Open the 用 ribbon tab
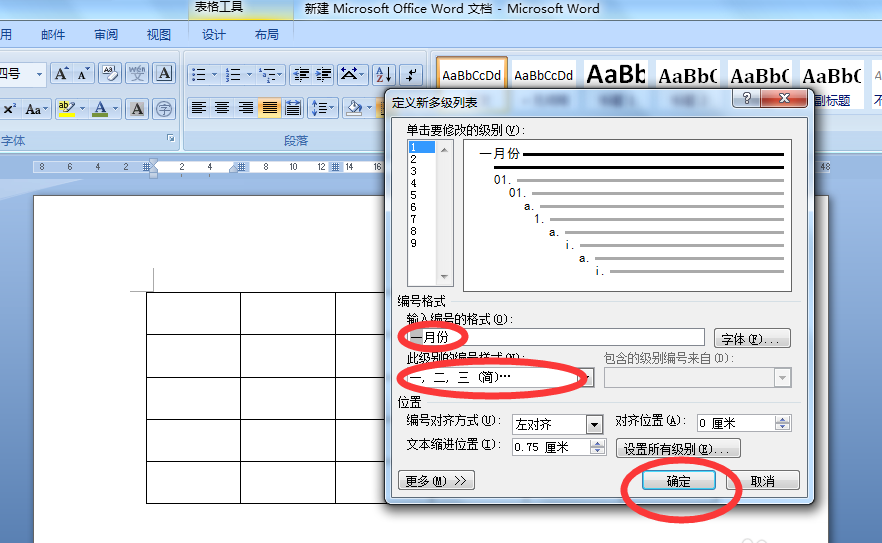Viewport: 882px width, 543px height. tap(6, 35)
